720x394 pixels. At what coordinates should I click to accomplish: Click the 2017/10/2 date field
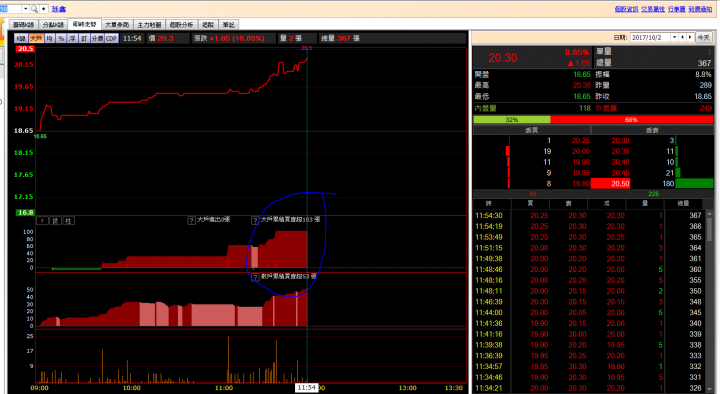tap(651, 38)
